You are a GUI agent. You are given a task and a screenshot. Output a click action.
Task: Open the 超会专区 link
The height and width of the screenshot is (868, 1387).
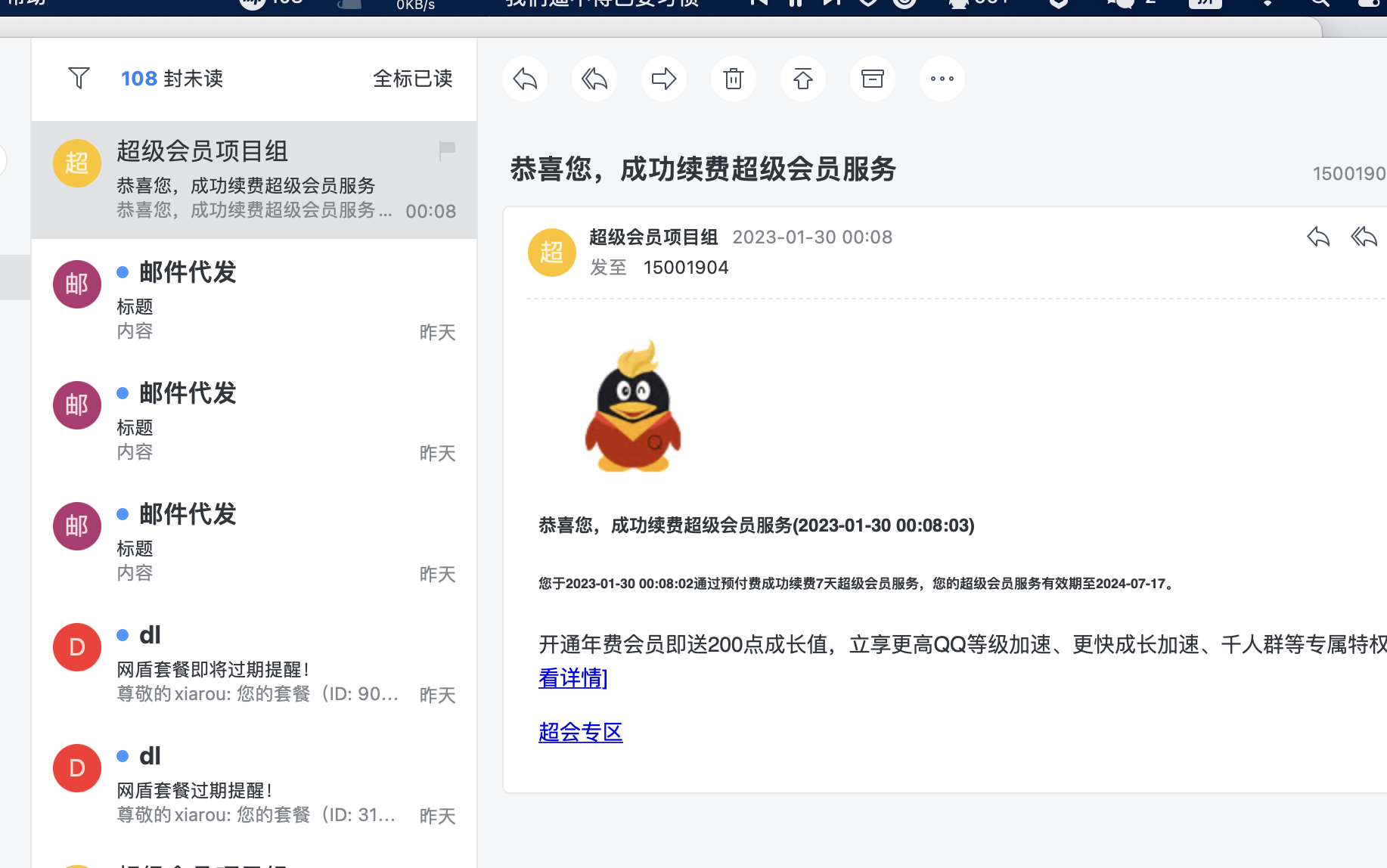pos(581,732)
